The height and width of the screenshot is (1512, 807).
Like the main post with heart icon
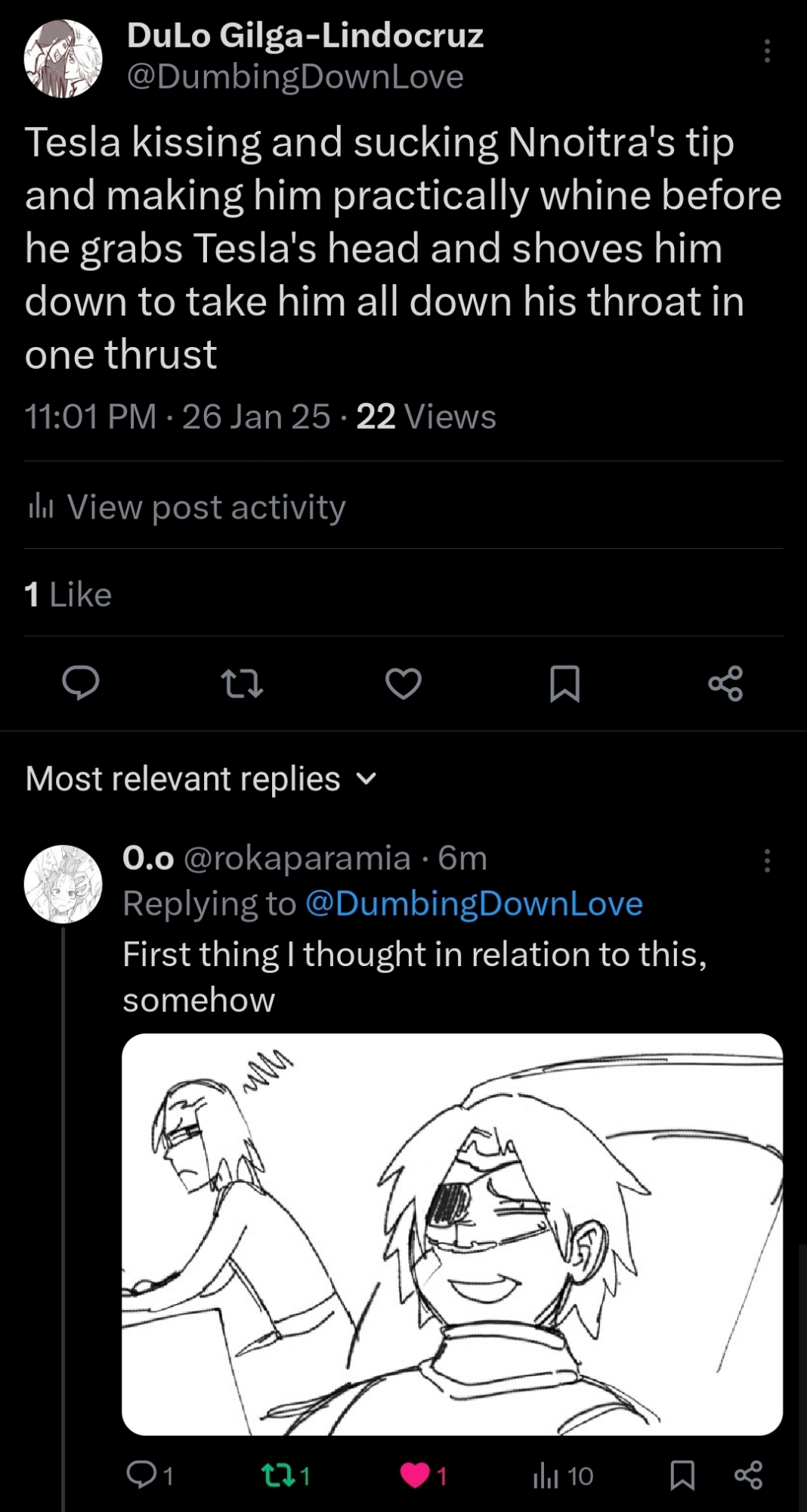403,683
